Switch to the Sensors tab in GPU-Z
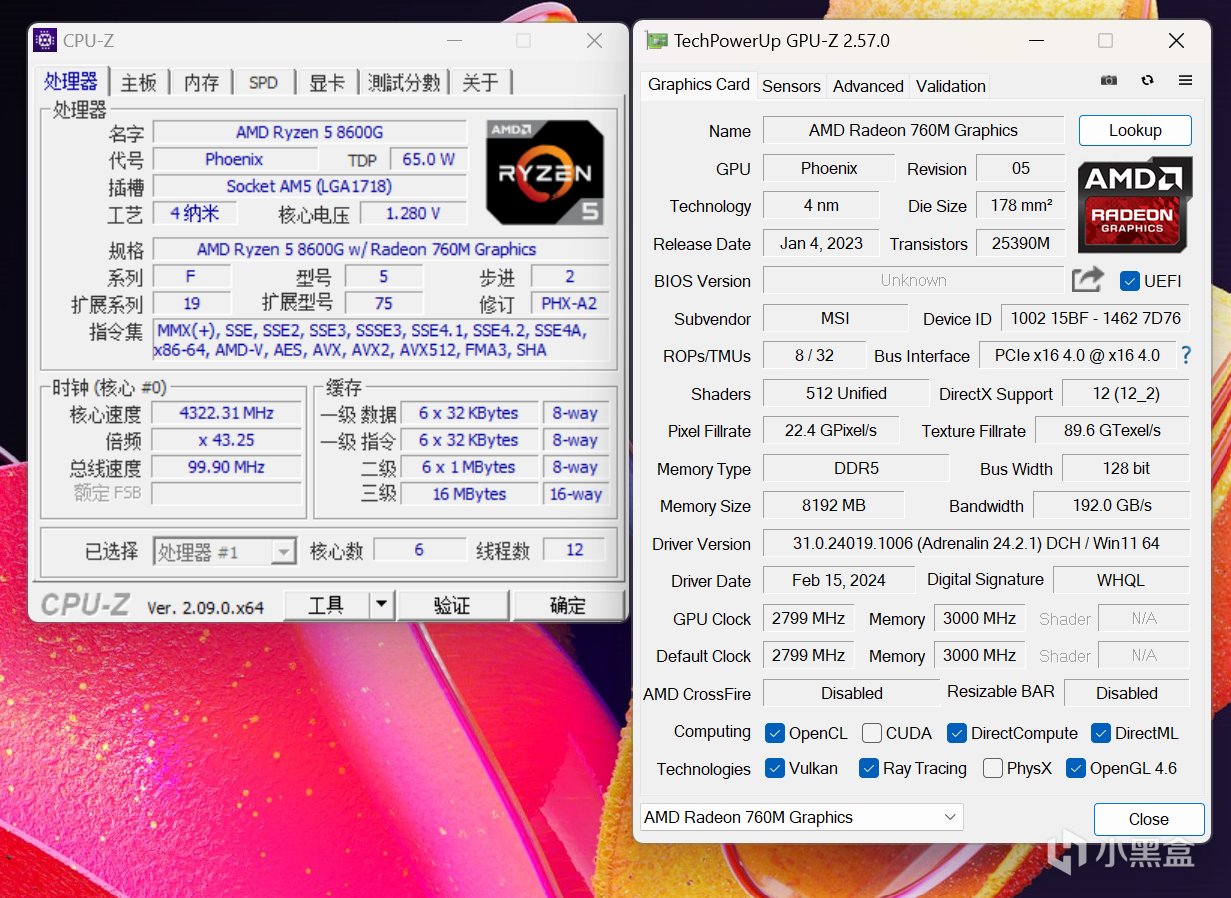This screenshot has height=898, width=1231. (x=791, y=86)
